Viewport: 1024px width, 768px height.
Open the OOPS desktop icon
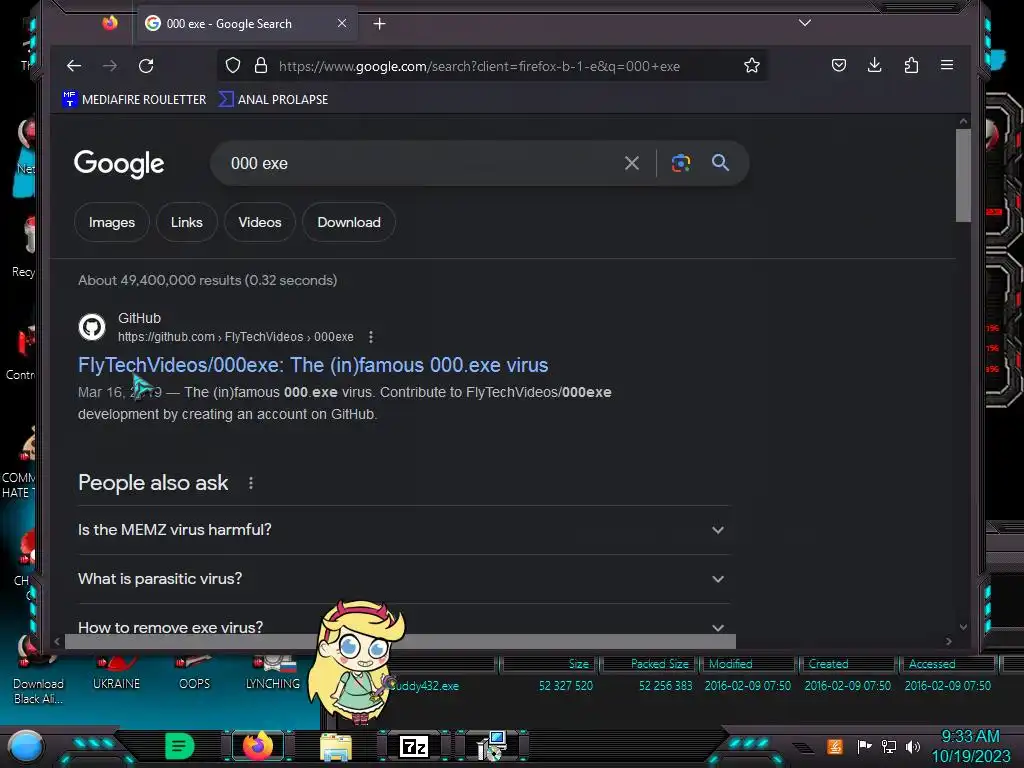click(x=194, y=674)
